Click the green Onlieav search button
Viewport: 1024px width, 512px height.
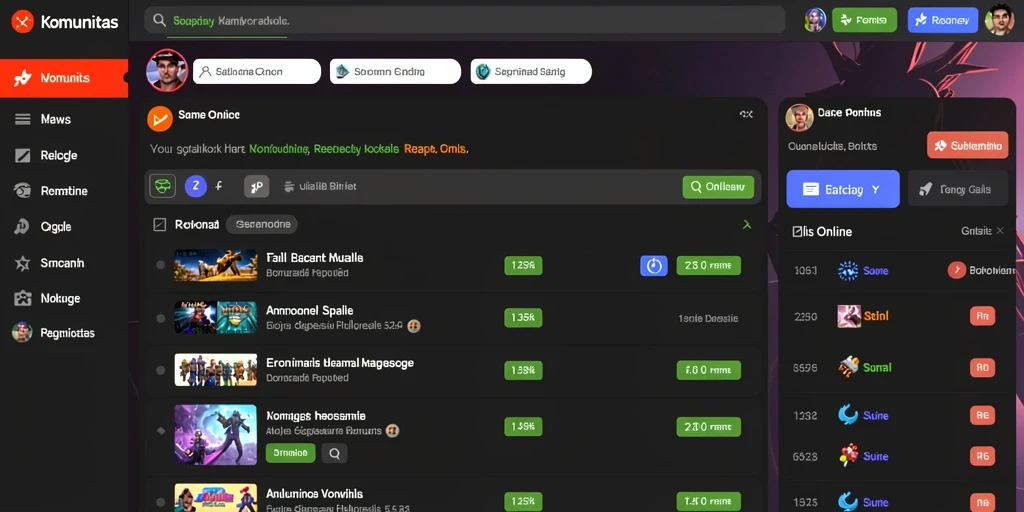coord(718,187)
